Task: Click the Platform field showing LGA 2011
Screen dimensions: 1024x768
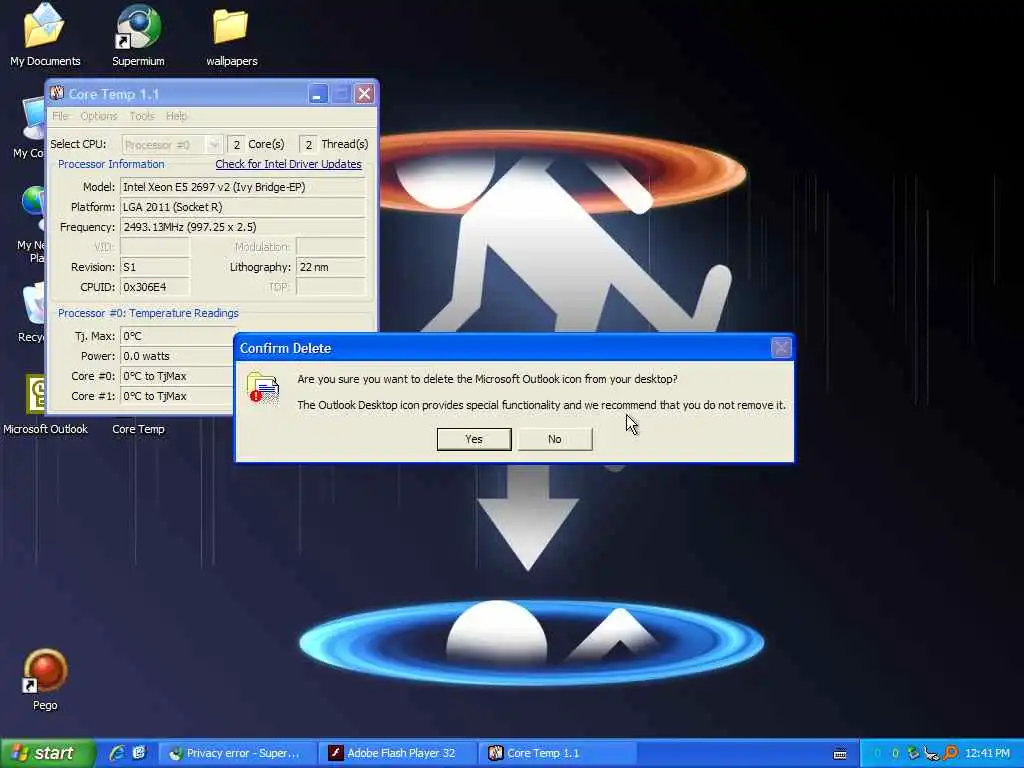Action: [x=242, y=207]
